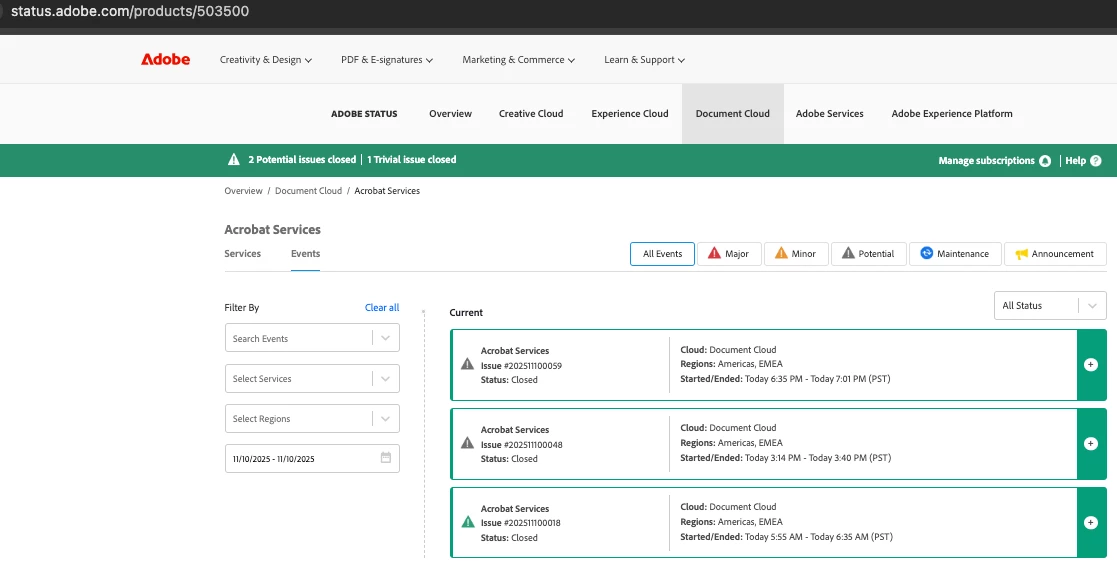1117x573 pixels.
Task: Click the Help question mark icon
Action: [x=1096, y=160]
